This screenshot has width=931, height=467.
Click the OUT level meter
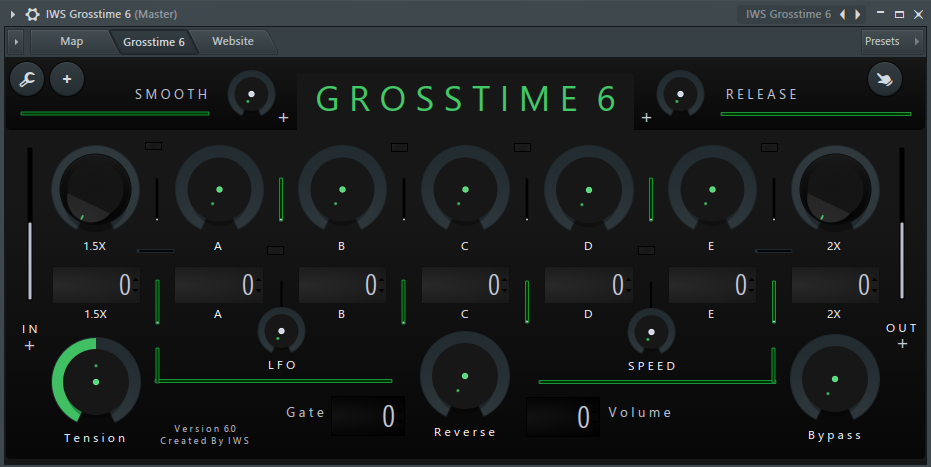[x=902, y=223]
